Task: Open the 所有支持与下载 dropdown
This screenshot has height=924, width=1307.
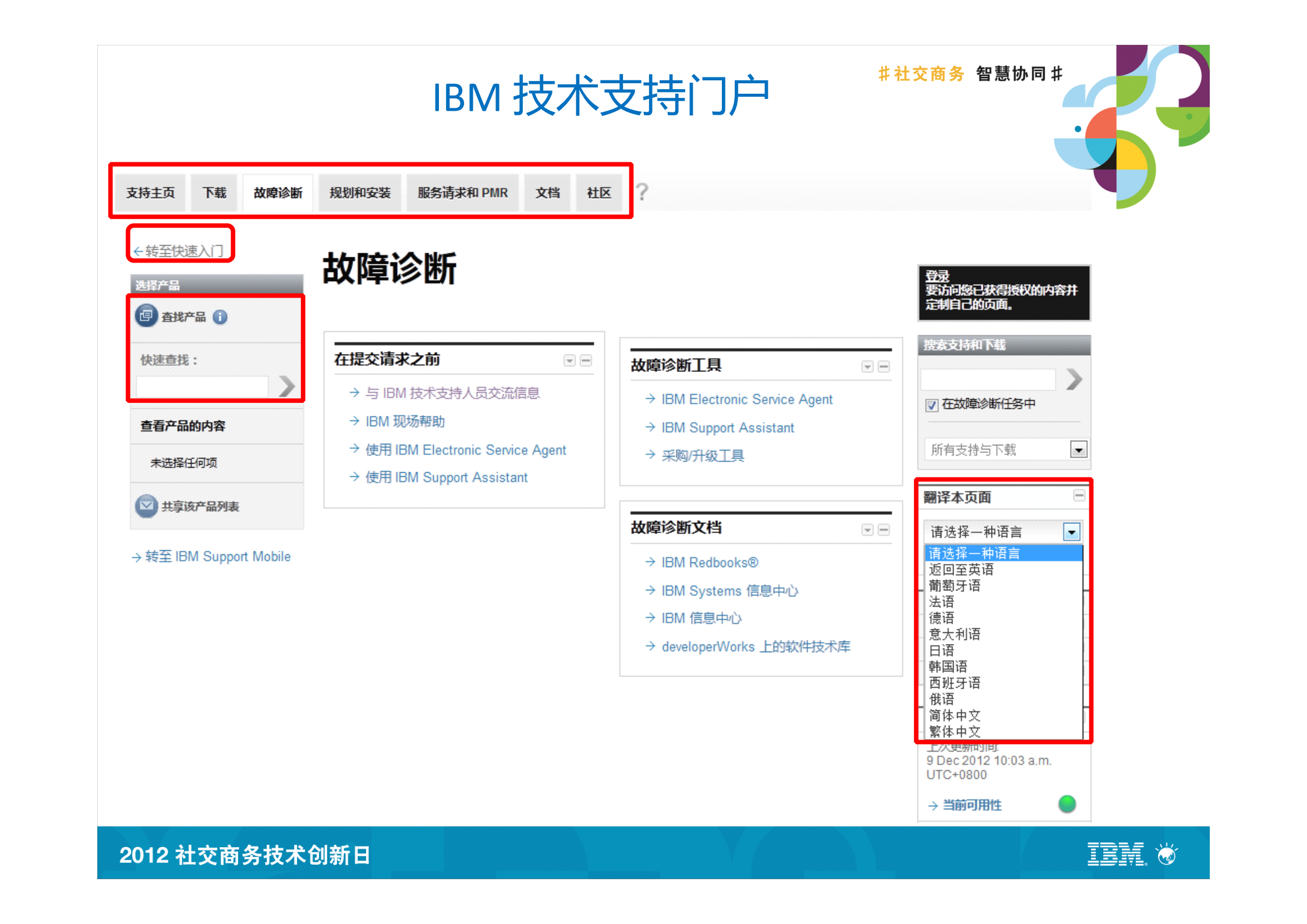Action: coord(1078,449)
